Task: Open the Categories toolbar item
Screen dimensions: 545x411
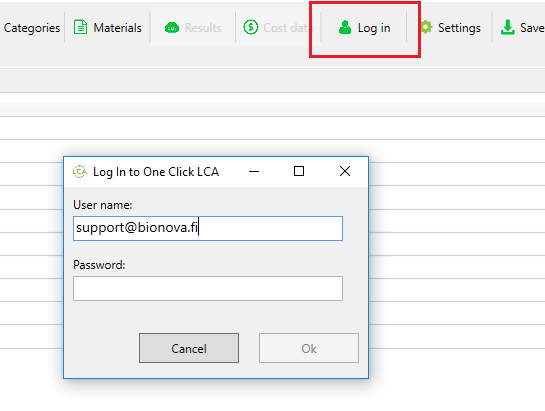Action: pos(32,28)
